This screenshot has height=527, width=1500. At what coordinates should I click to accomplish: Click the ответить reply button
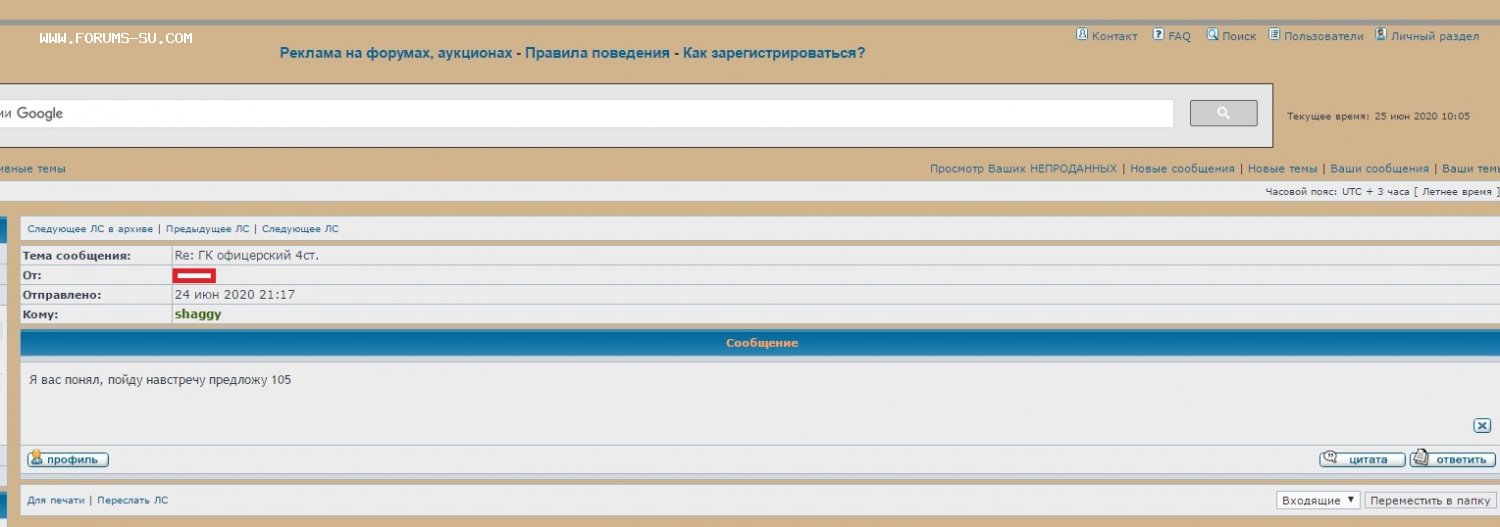click(1452, 460)
